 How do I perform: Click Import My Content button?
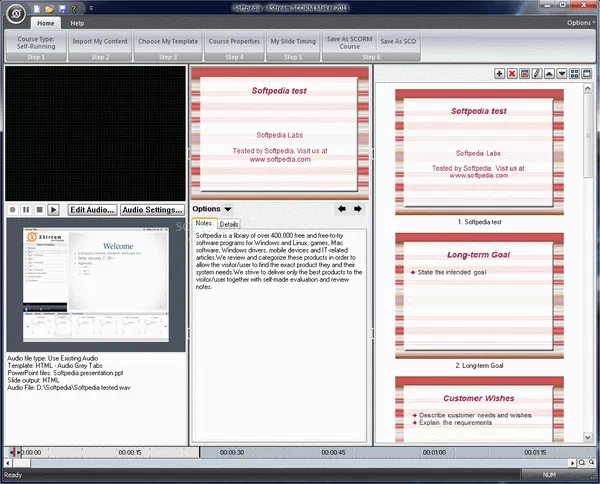pyautogui.click(x=100, y=41)
